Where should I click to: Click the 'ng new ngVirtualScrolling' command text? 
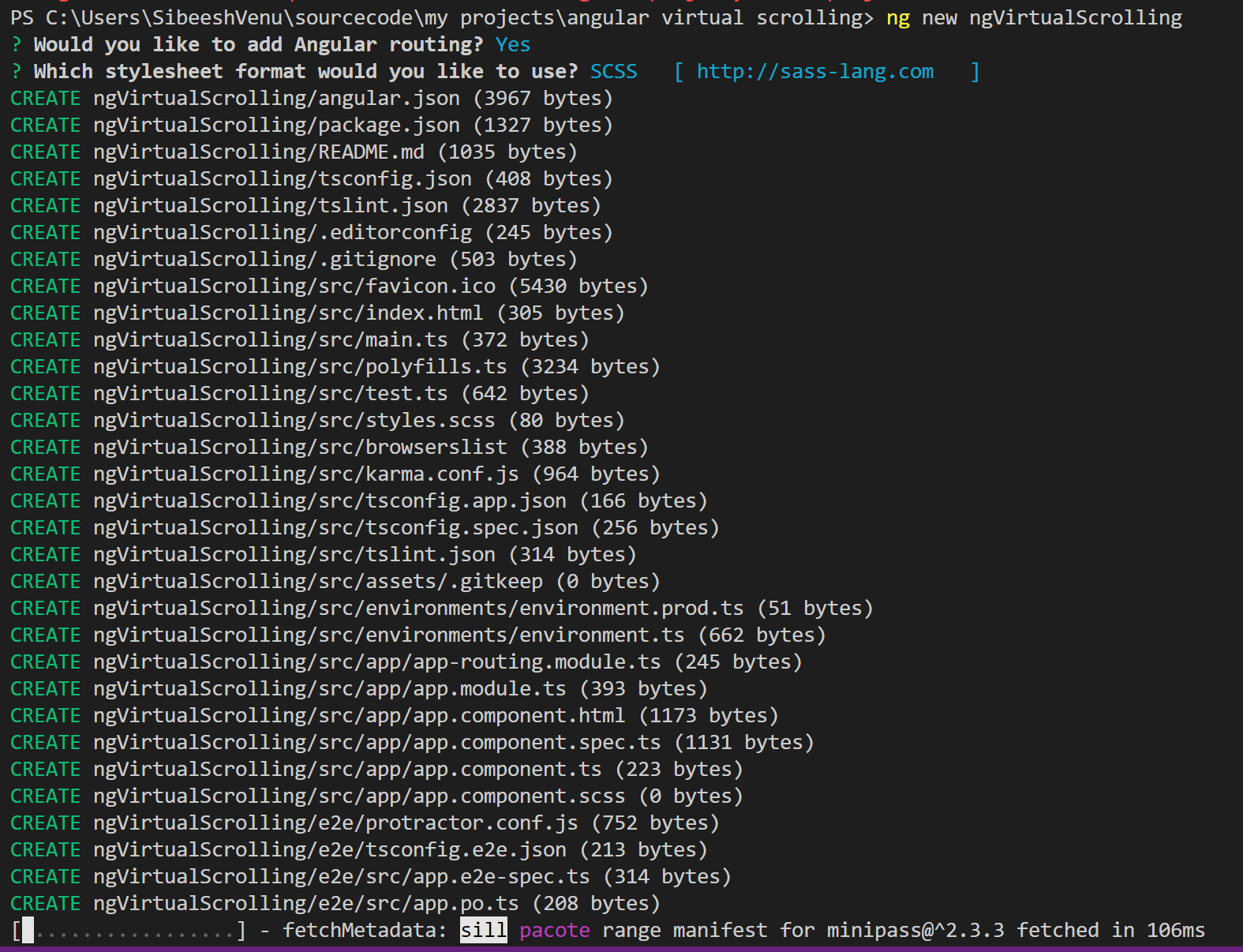coord(1034,18)
